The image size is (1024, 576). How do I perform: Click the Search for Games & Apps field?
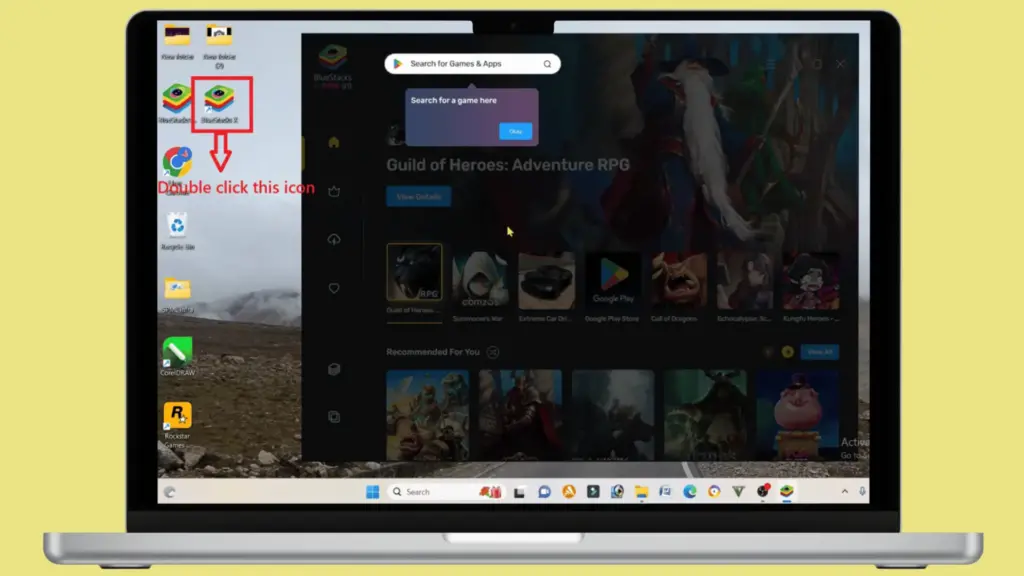472,64
